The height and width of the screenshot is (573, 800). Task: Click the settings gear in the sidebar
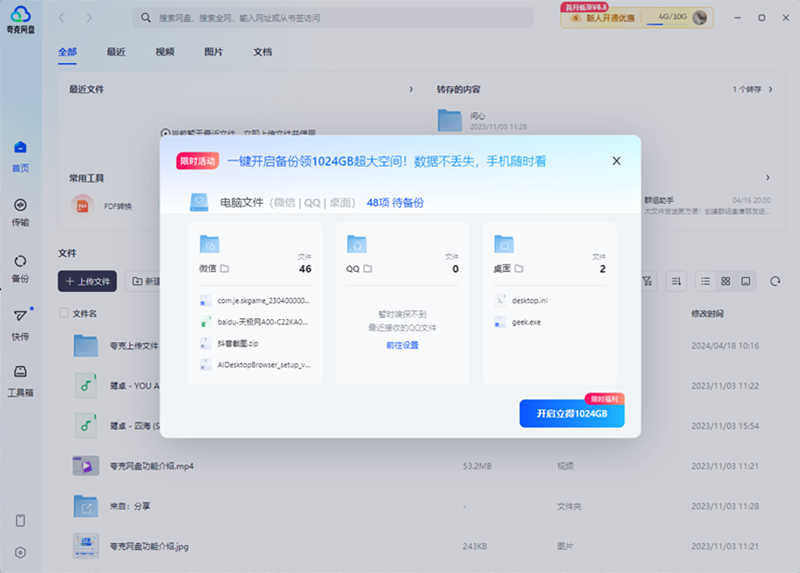(20, 552)
